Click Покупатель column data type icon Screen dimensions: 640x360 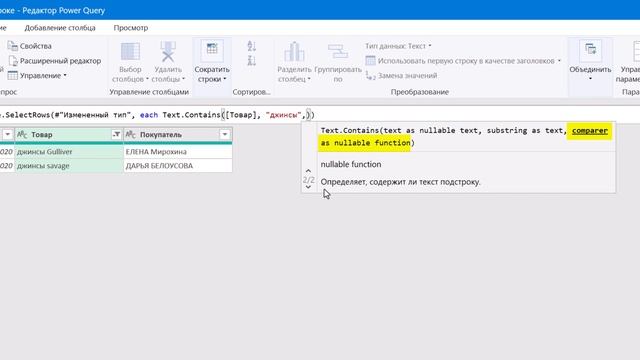coord(131,134)
